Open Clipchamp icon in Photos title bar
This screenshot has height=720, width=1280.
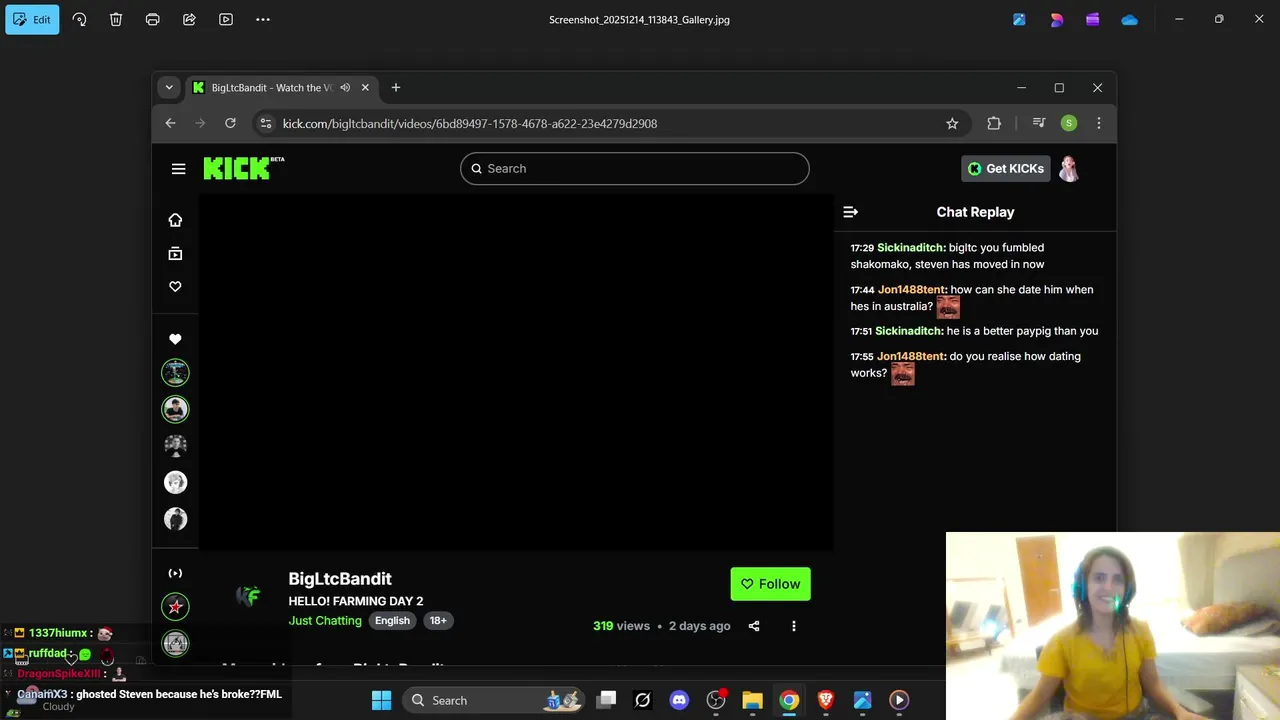(1092, 19)
